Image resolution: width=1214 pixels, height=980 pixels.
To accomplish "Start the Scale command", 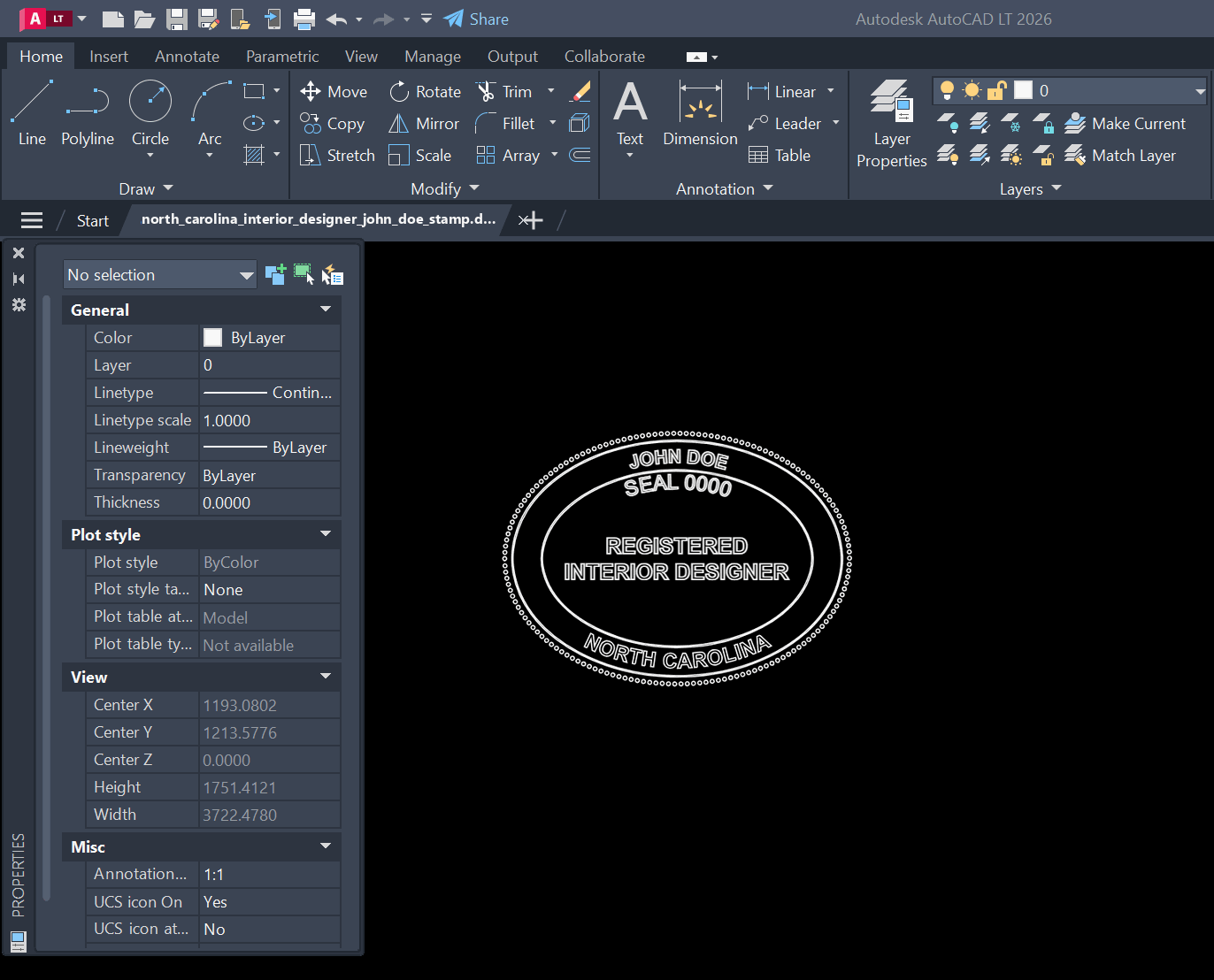I will click(x=420, y=155).
